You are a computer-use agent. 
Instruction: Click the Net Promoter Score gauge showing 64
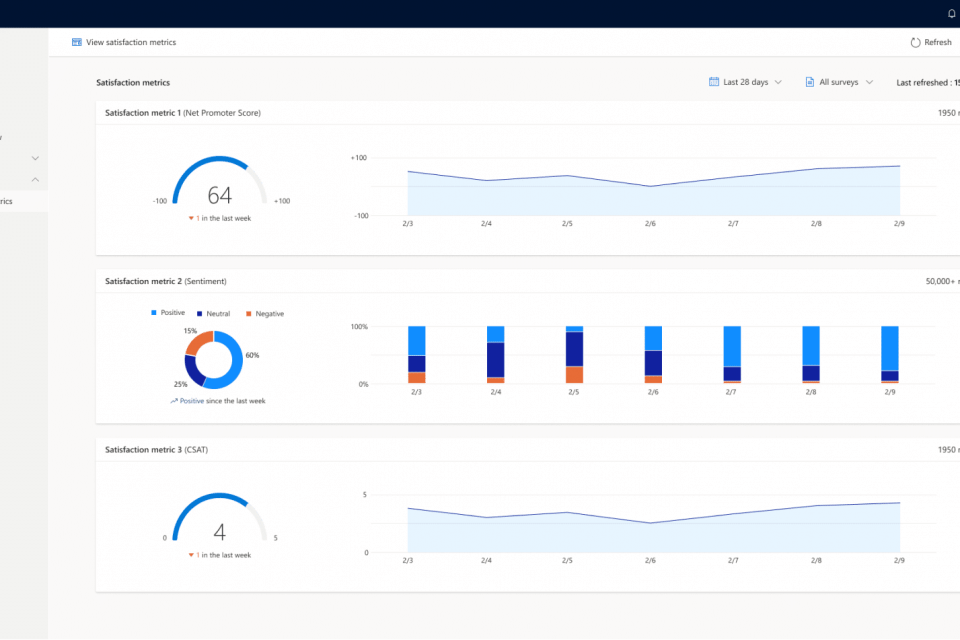point(219,185)
